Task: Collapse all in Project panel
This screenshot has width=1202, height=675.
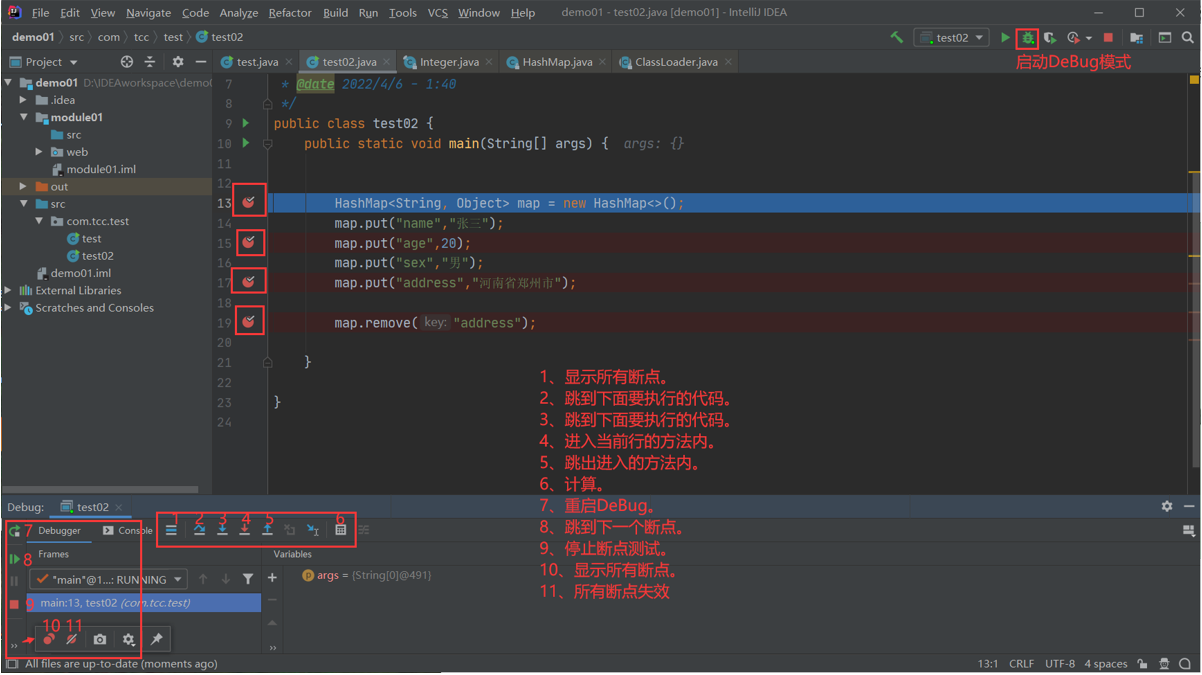Action: (x=150, y=62)
